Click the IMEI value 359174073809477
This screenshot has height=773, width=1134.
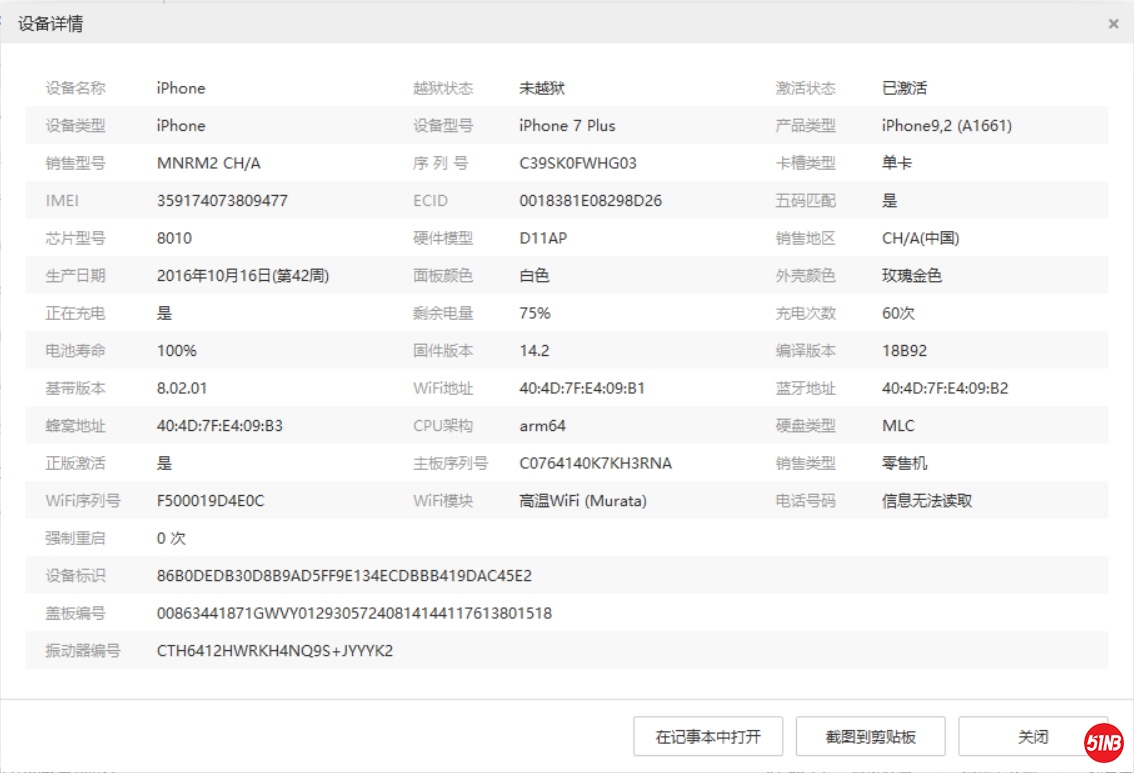(x=222, y=201)
